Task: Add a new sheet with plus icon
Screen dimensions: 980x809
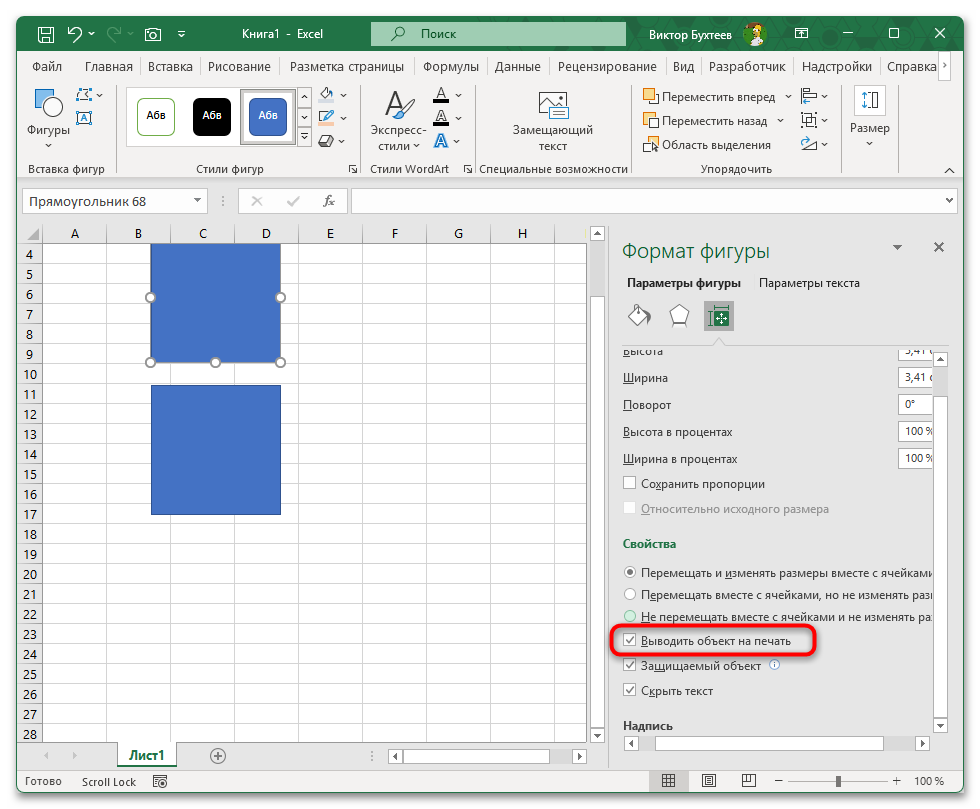Action: point(218,756)
